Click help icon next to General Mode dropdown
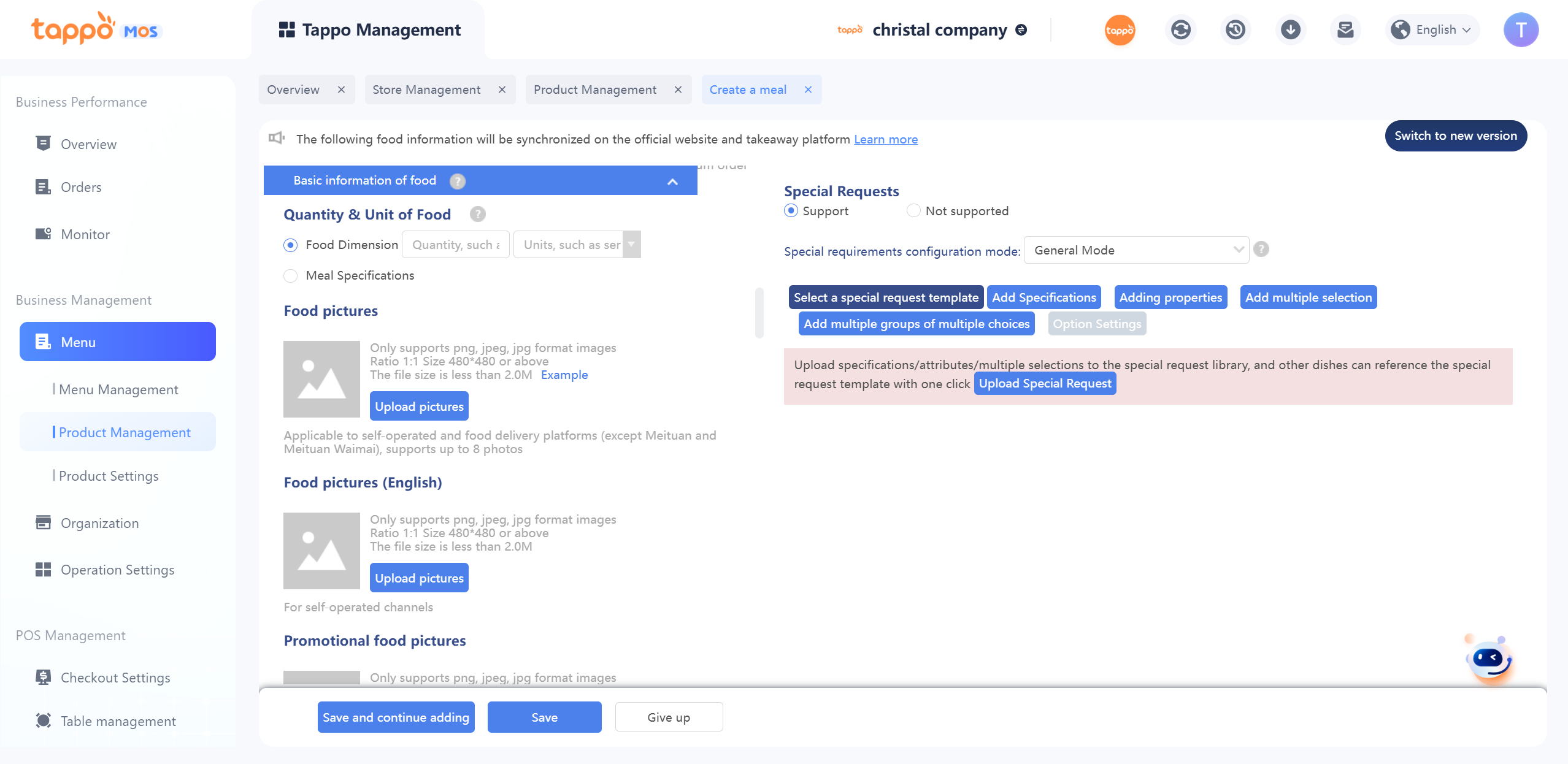 click(x=1261, y=250)
